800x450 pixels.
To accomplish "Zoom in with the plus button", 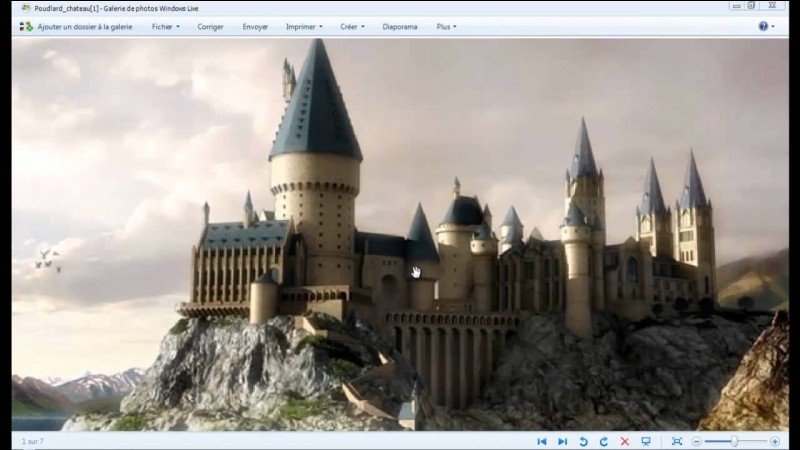I will tap(775, 441).
